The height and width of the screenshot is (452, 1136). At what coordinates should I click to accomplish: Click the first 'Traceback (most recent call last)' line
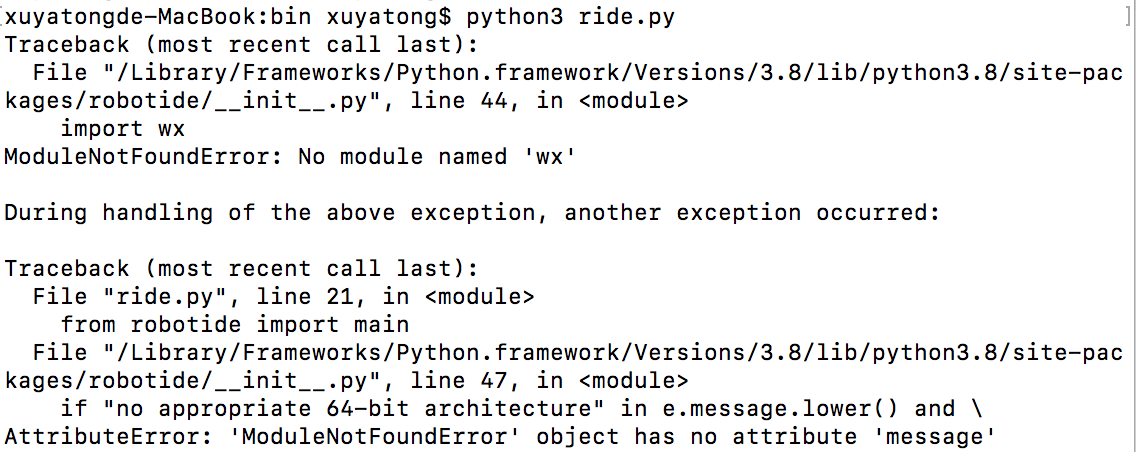241,45
